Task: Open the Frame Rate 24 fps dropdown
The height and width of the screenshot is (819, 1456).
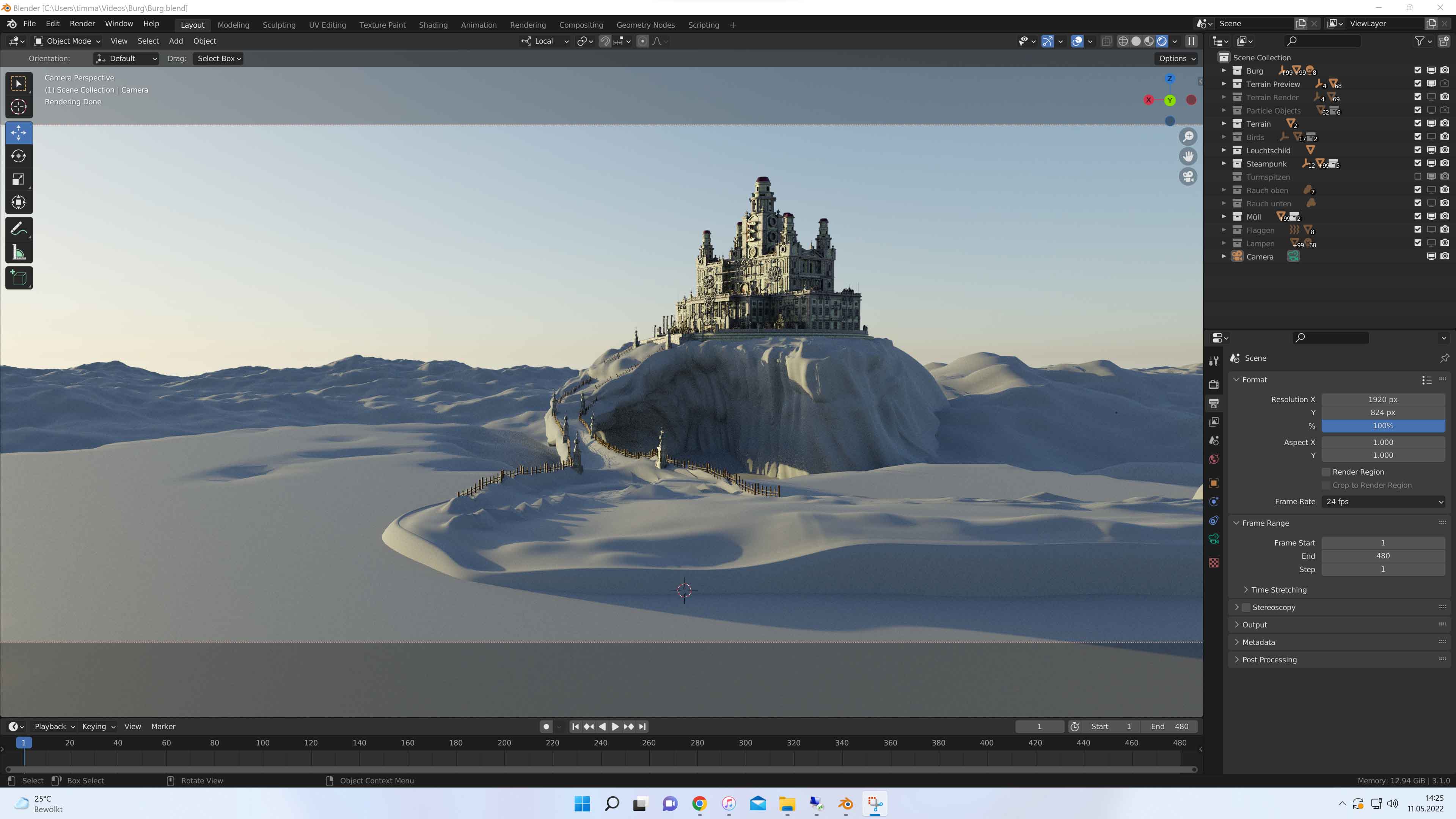Action: pyautogui.click(x=1382, y=501)
